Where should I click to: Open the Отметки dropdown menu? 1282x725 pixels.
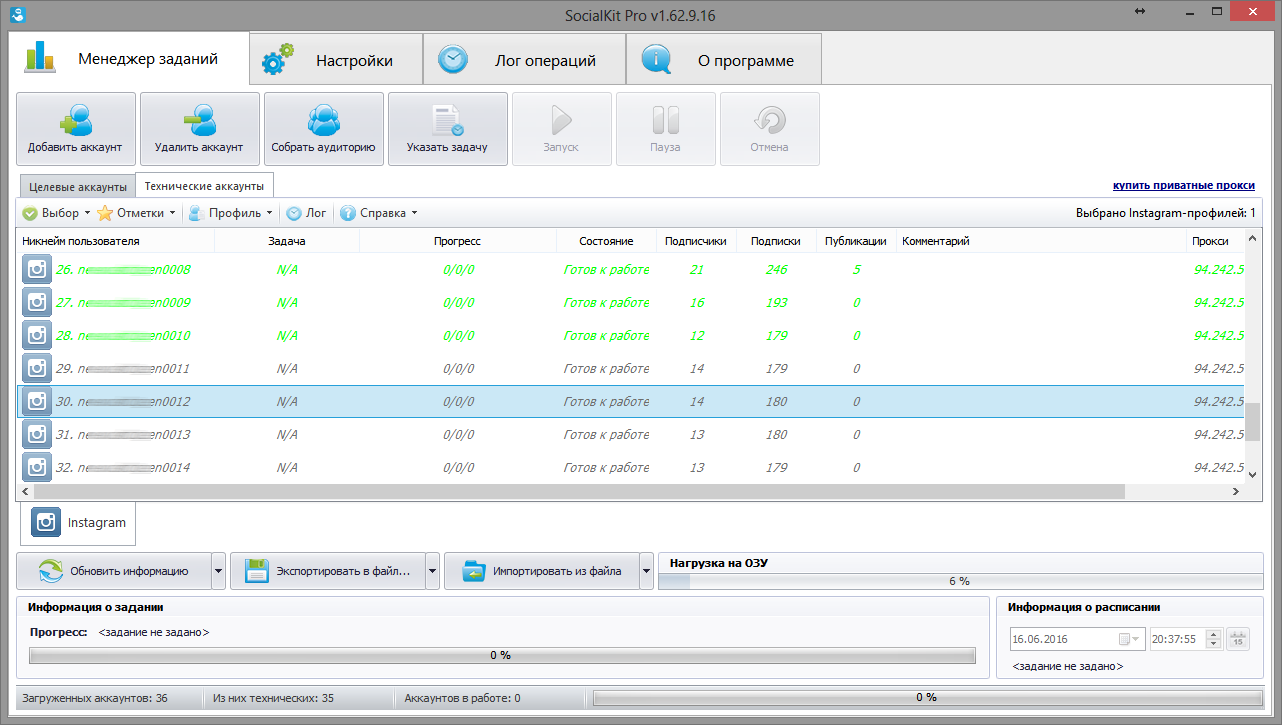137,213
